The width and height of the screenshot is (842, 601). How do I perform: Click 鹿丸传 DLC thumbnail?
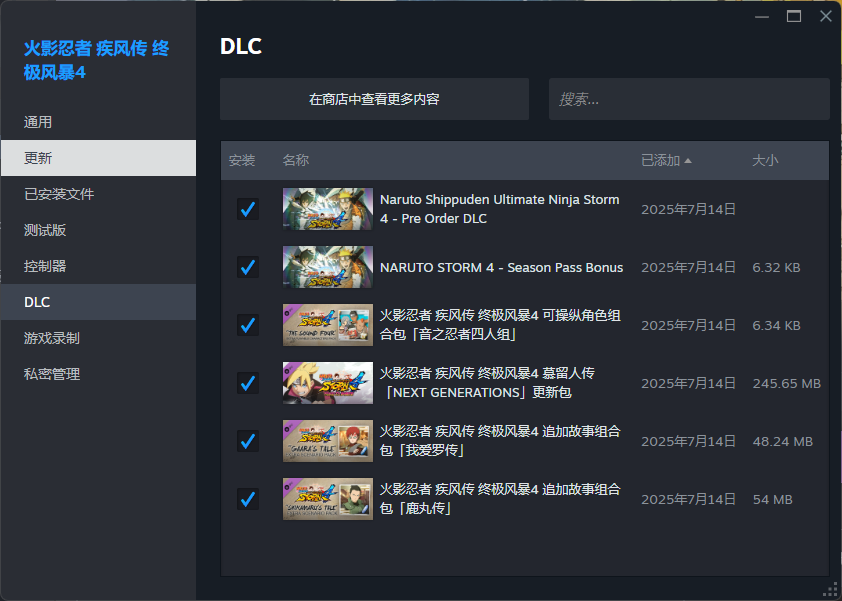point(328,499)
